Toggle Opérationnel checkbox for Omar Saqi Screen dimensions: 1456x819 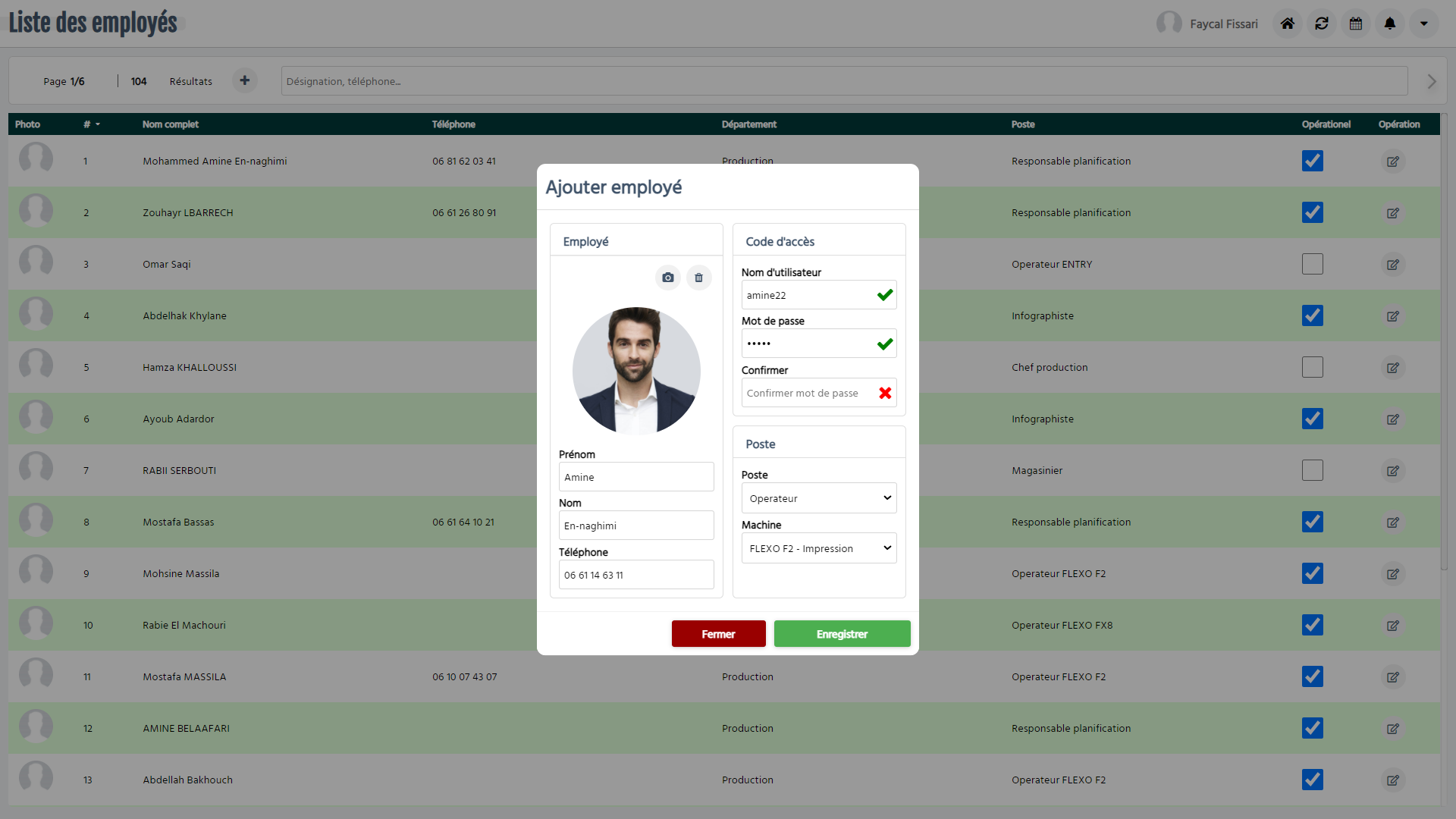point(1313,264)
